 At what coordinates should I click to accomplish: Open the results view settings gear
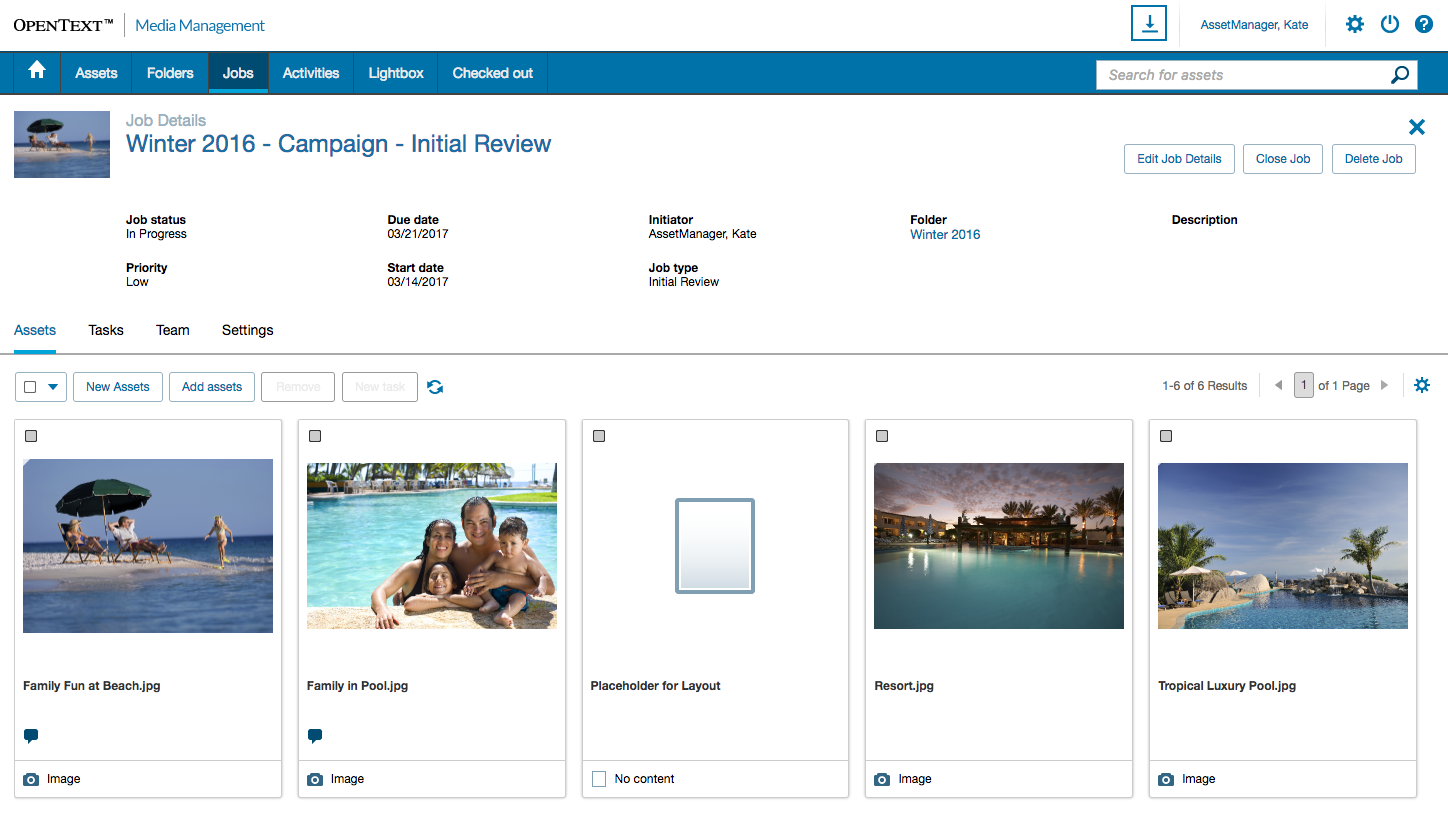click(x=1422, y=385)
